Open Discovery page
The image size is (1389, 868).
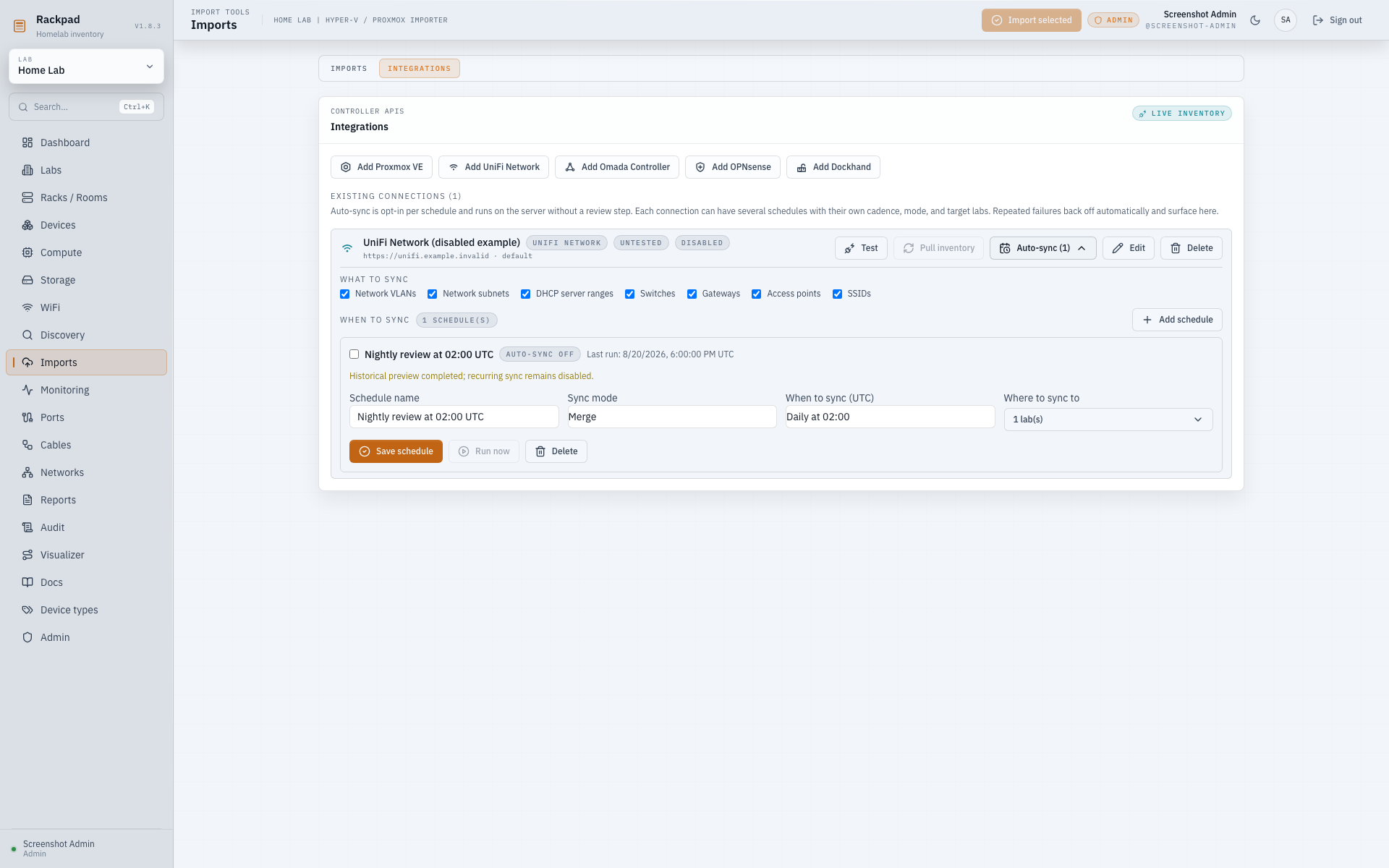(86, 335)
